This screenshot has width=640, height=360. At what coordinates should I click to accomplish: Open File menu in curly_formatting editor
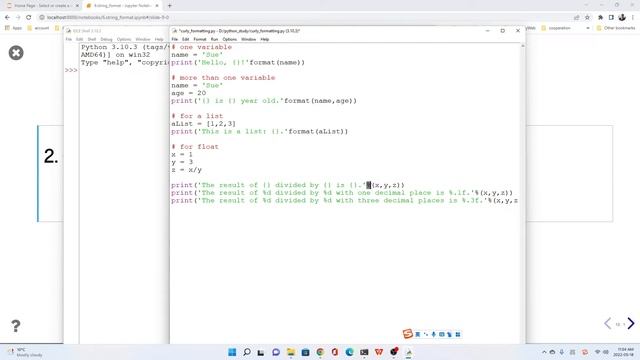[x=175, y=39]
